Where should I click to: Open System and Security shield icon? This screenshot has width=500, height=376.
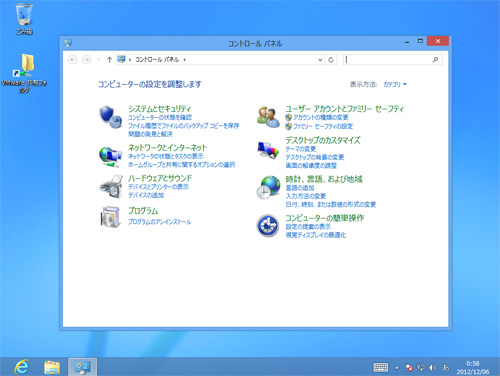point(111,117)
